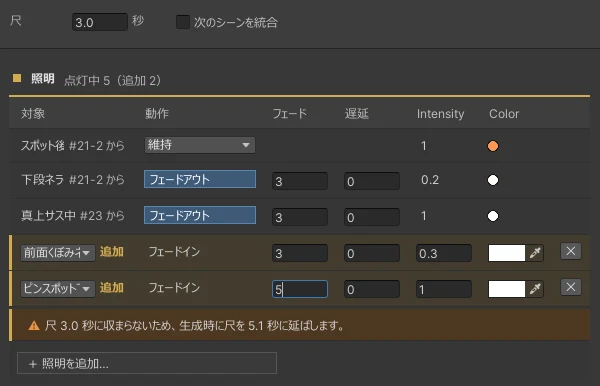The image size is (600, 386).
Task: Click the yellow 照明 section square marker
Action: point(17,78)
